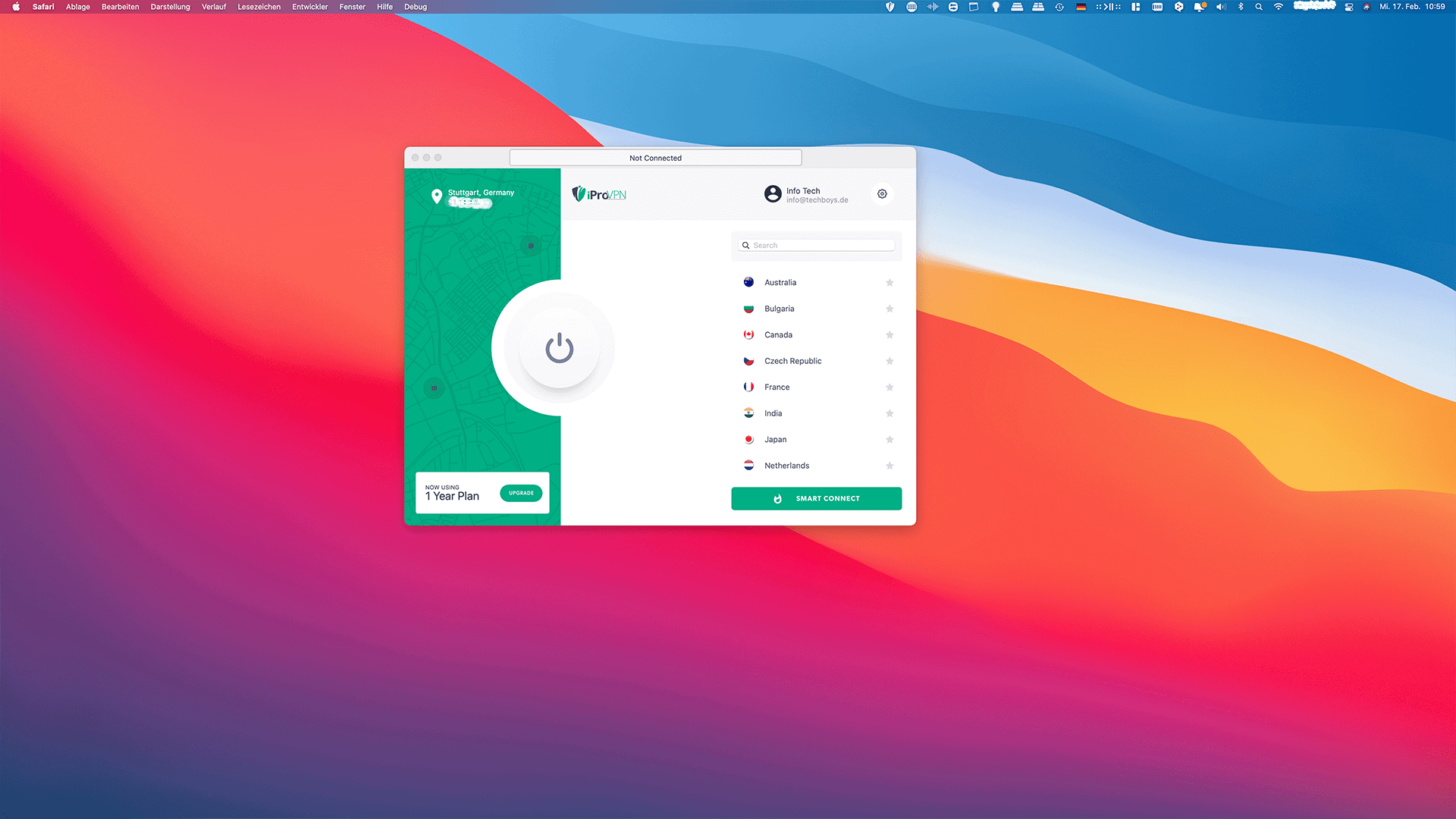Open the Safari menu bar item
Image resolution: width=1456 pixels, height=819 pixels.
tap(45, 7)
